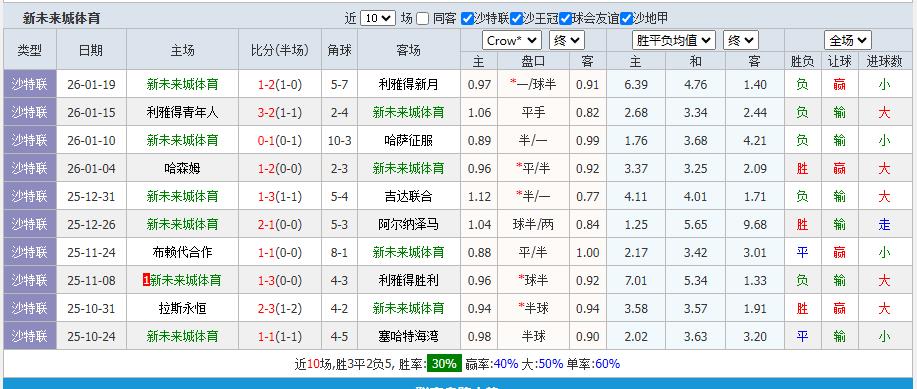Screen dimensions: 917x389
Task: Click the 平 result in the 布赖代合作 row
Action: click(802, 253)
